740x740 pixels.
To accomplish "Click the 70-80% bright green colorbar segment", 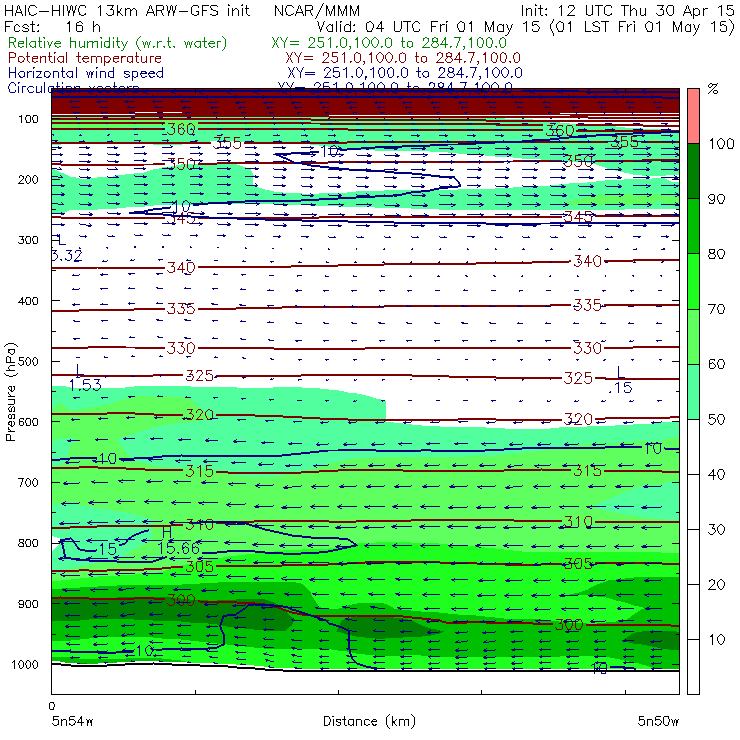I will point(693,281).
